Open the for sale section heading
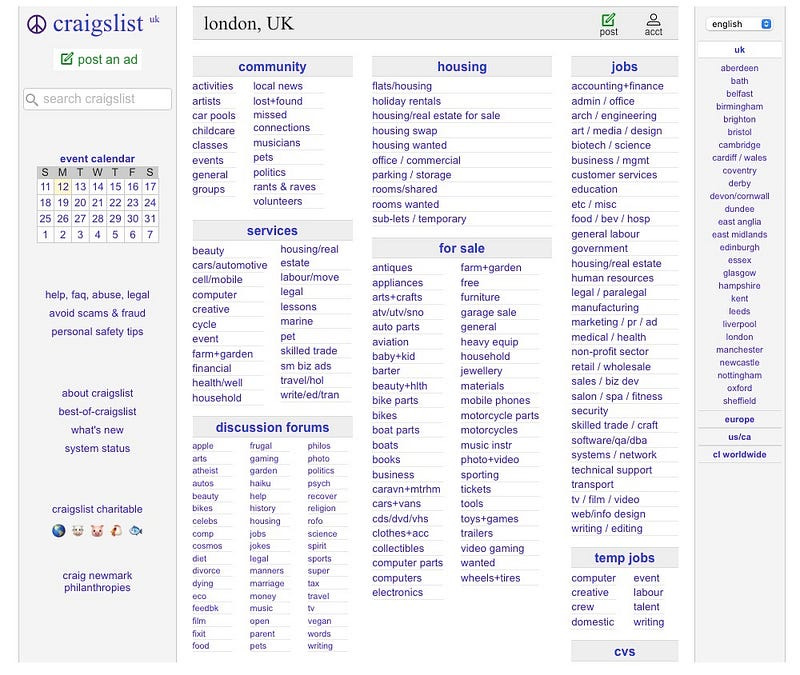This screenshot has width=800, height=675. click(x=462, y=248)
